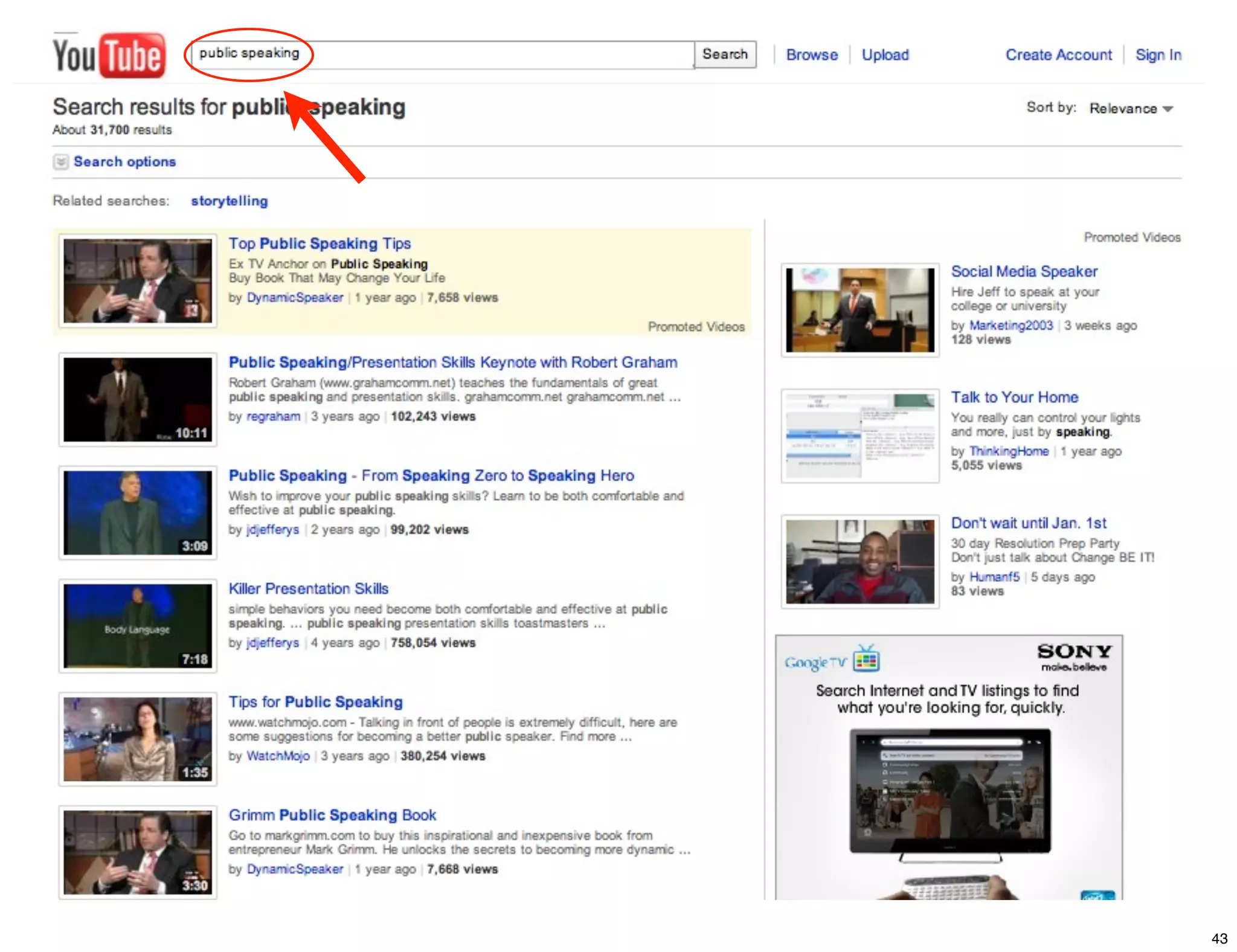Screen dimensions: 1237x952
Task: Select the storytelling related search
Action: [230, 201]
